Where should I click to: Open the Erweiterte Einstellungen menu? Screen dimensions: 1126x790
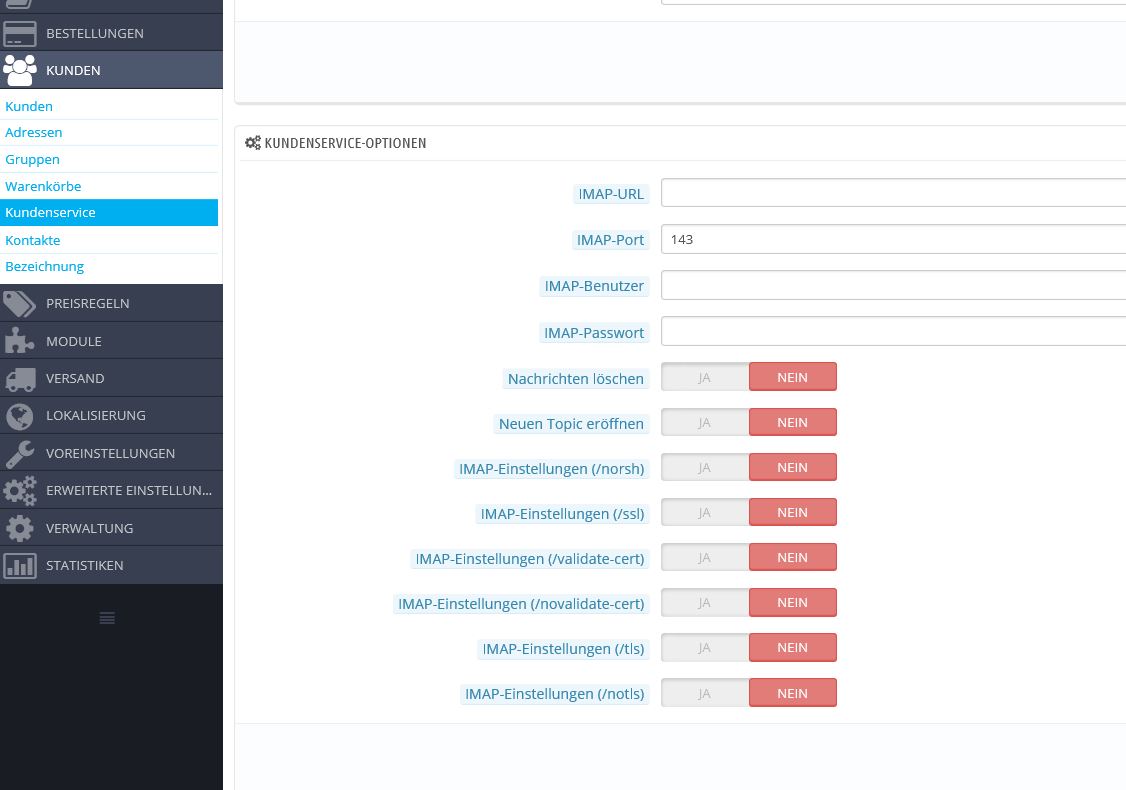point(111,491)
